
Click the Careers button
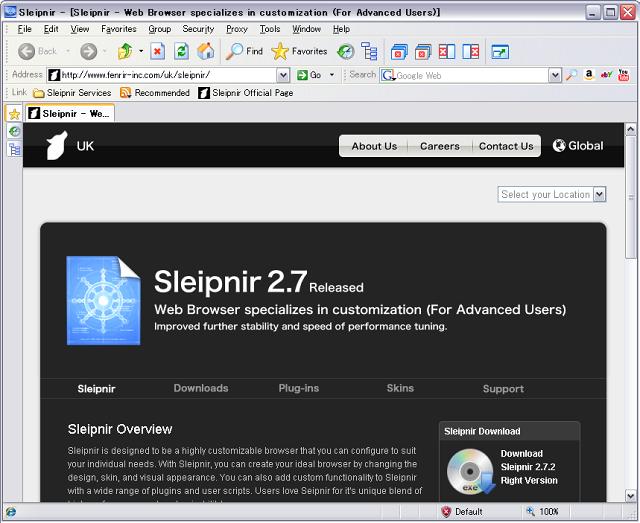pos(440,146)
